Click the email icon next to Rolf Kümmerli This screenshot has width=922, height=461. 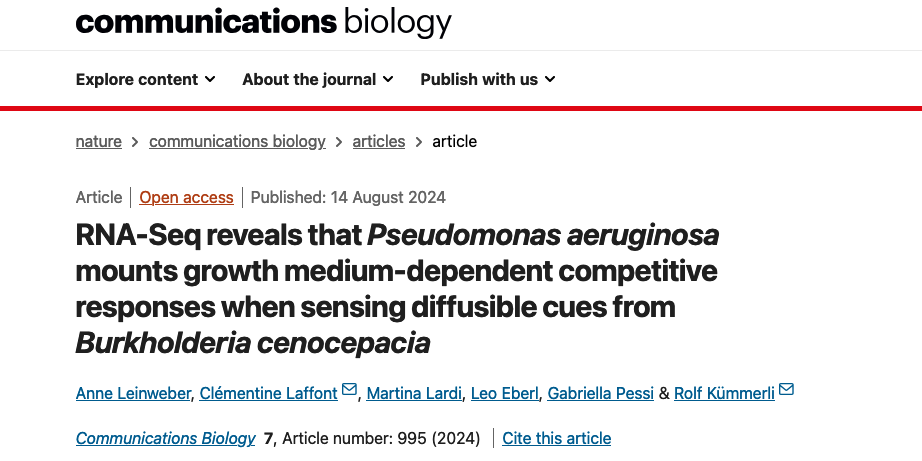tap(786, 390)
